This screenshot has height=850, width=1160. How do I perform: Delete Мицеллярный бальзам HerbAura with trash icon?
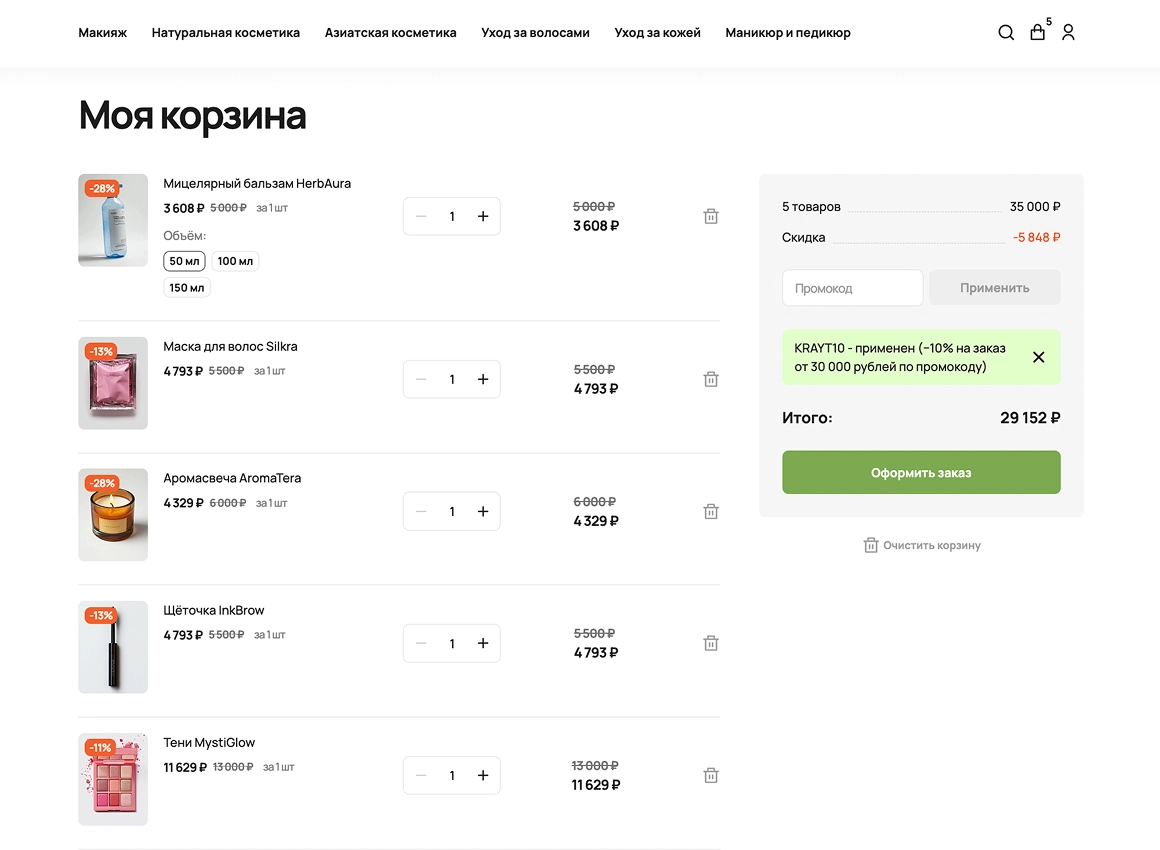pos(711,216)
